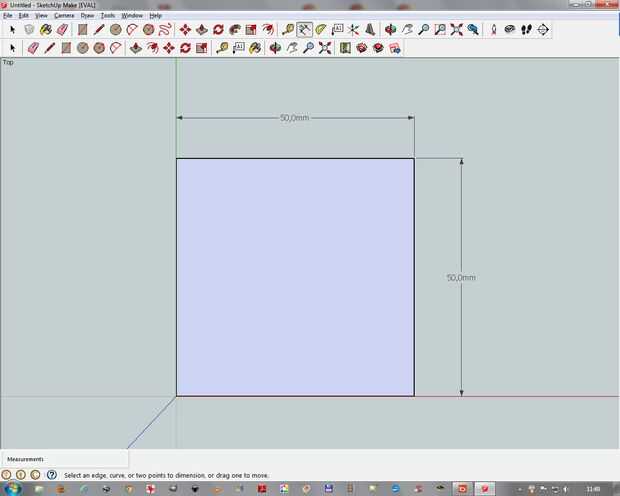
Task: Pick the Line pencil in second toolbar row
Action: [x=50, y=48]
